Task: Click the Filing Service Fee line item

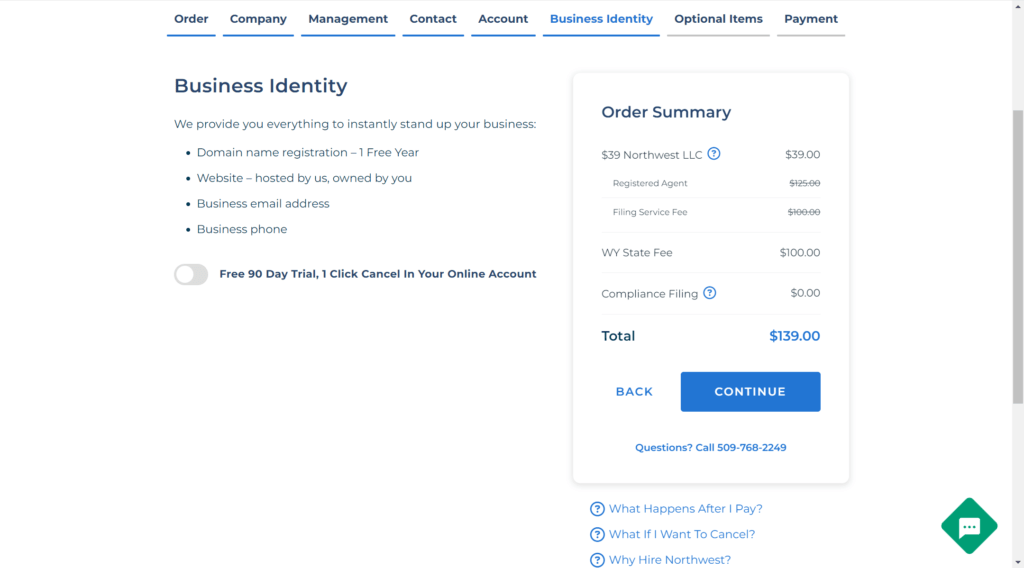Action: pos(650,212)
